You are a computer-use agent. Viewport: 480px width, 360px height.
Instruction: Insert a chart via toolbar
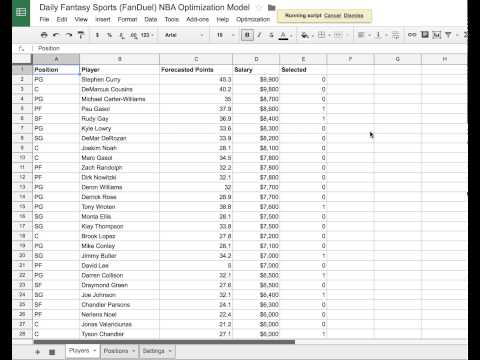[x=437, y=35]
